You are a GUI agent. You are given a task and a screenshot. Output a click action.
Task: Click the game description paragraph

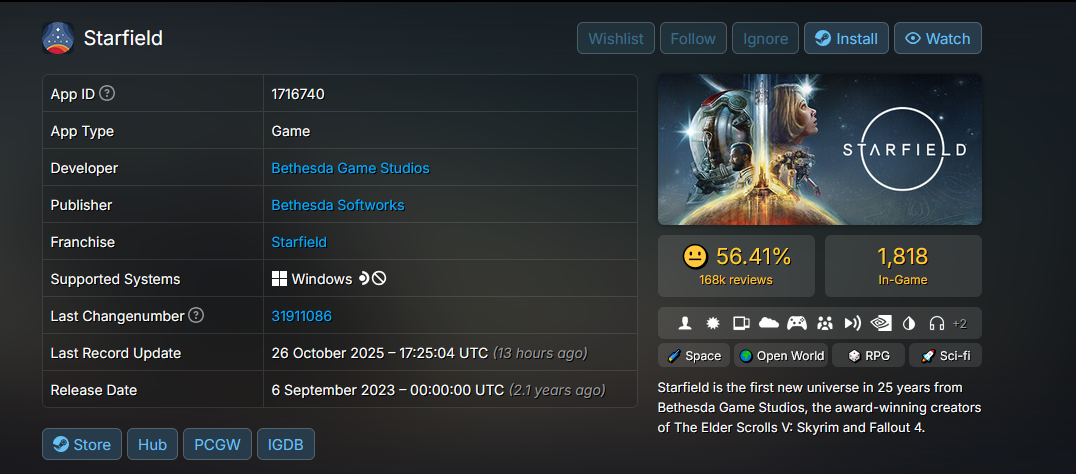[819, 407]
